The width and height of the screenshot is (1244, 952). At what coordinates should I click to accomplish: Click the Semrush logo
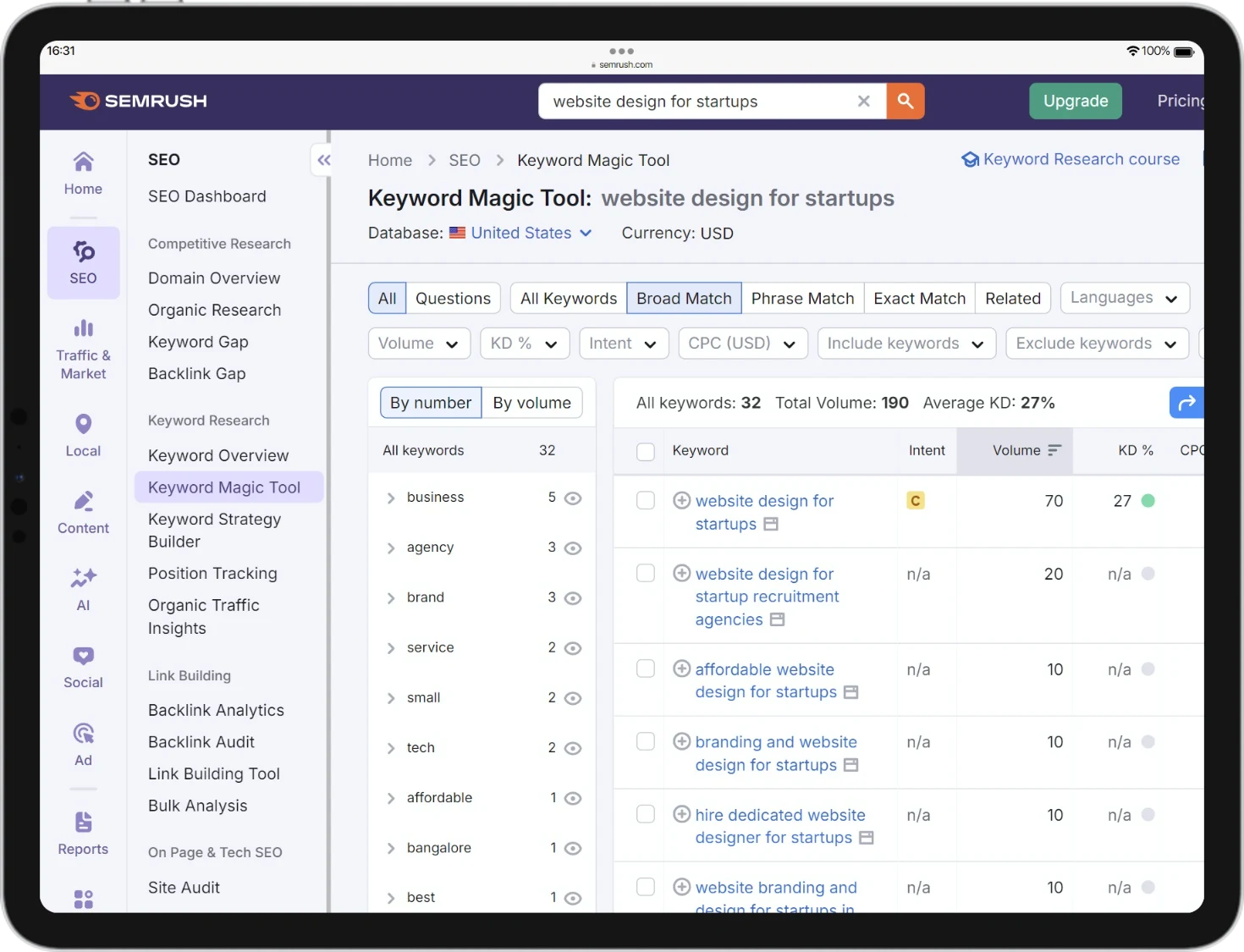coord(138,101)
